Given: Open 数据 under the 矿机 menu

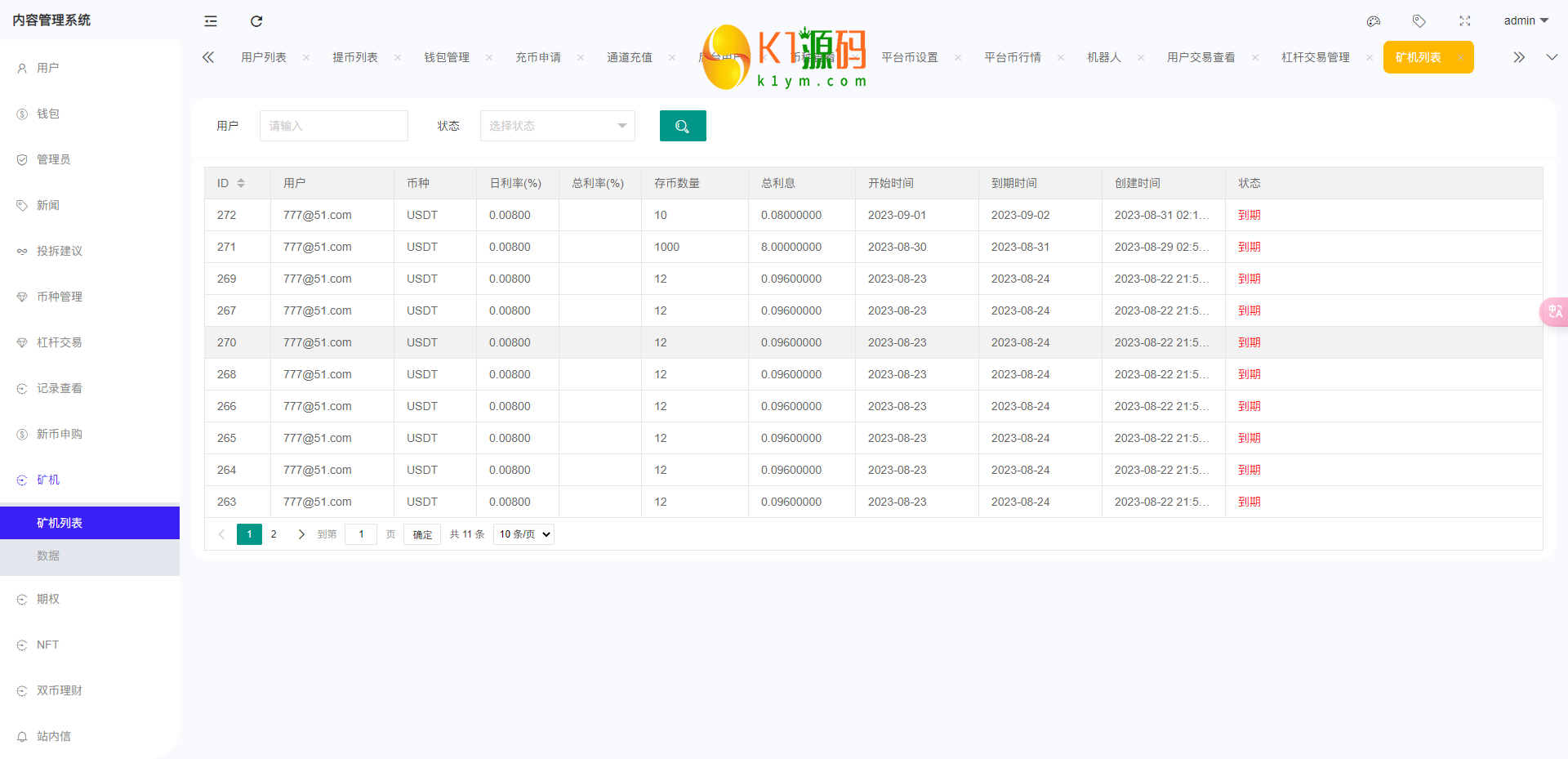Looking at the screenshot, I should [x=48, y=556].
